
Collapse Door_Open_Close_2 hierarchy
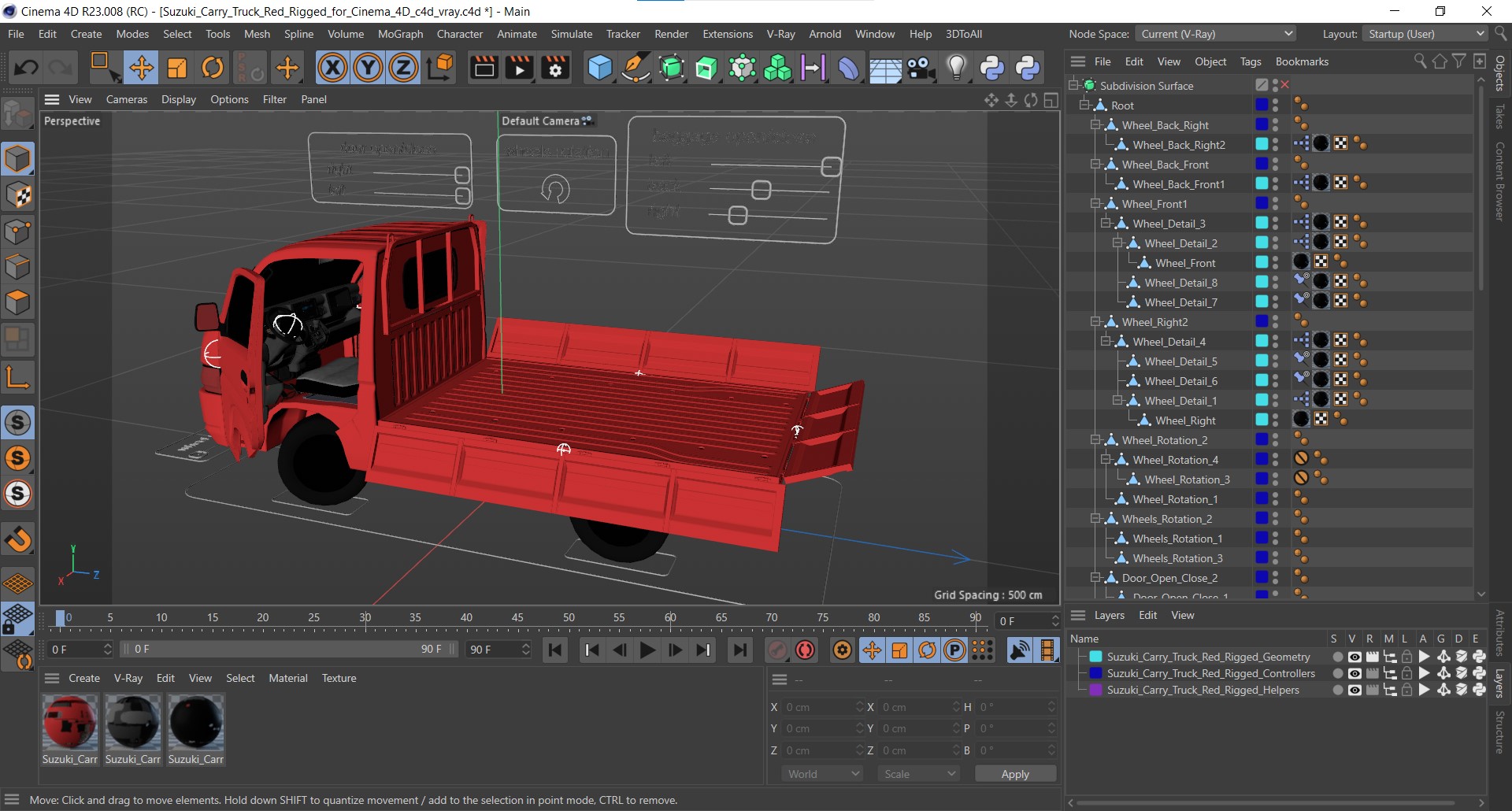tap(1095, 577)
